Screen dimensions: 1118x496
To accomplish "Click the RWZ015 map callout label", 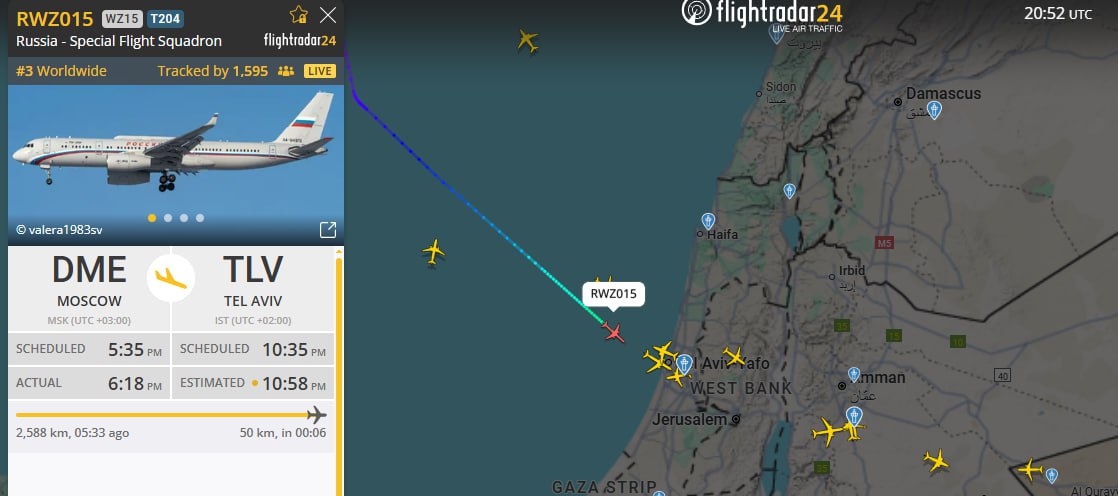I will (x=613, y=294).
